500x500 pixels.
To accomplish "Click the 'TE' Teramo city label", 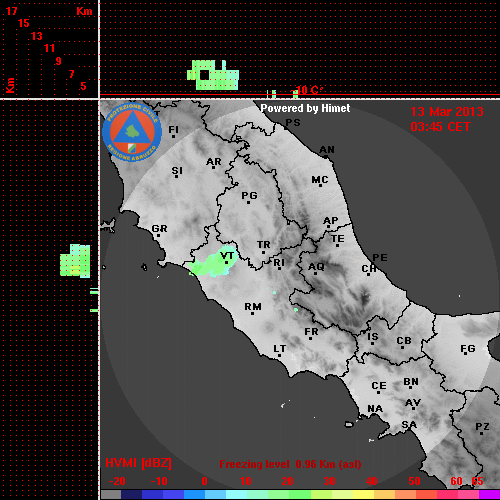I will (338, 239).
